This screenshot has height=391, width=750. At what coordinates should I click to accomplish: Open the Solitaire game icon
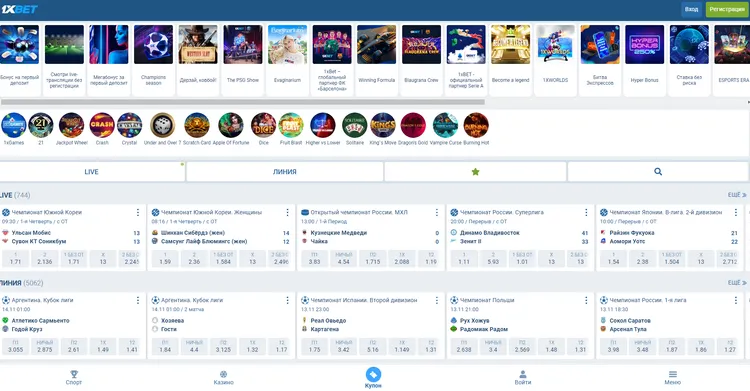click(x=354, y=126)
